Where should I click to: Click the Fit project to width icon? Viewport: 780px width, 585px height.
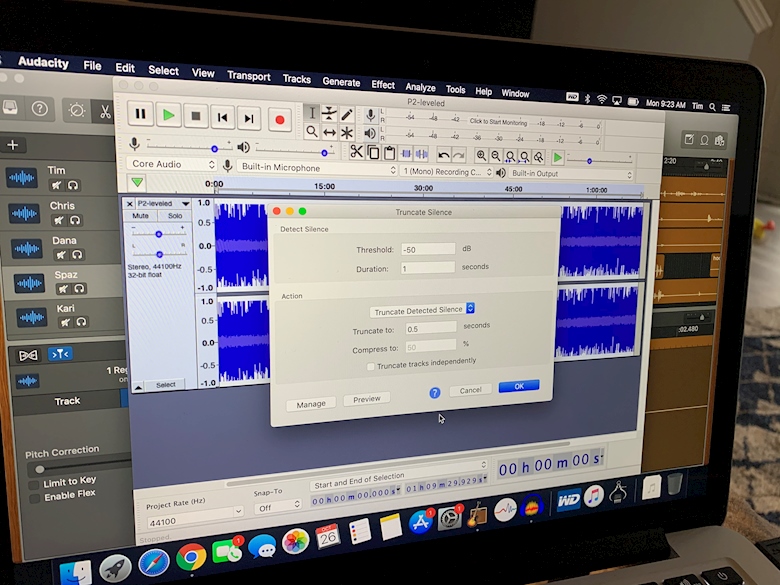click(524, 158)
